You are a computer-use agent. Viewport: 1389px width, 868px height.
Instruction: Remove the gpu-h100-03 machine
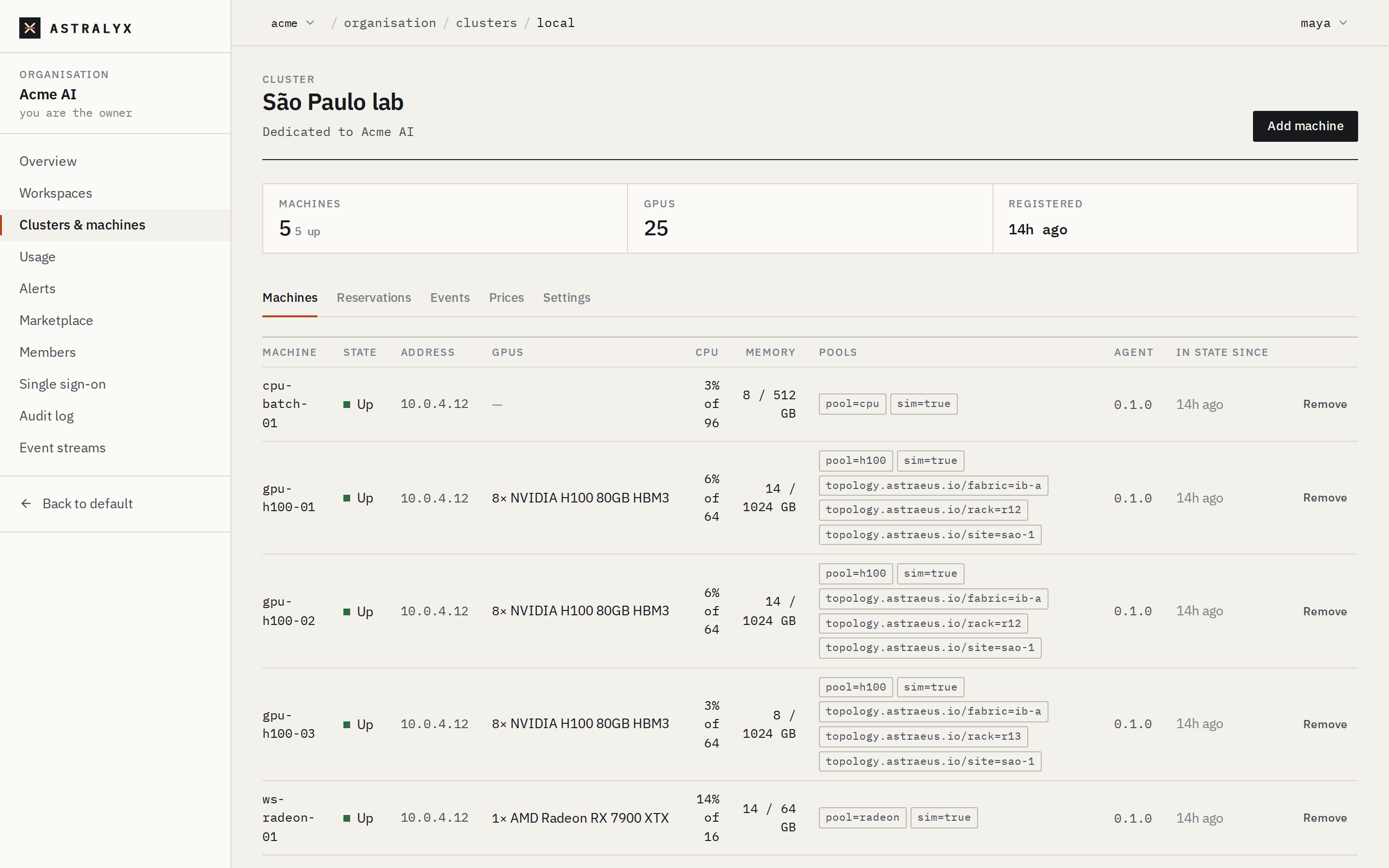coord(1325,724)
